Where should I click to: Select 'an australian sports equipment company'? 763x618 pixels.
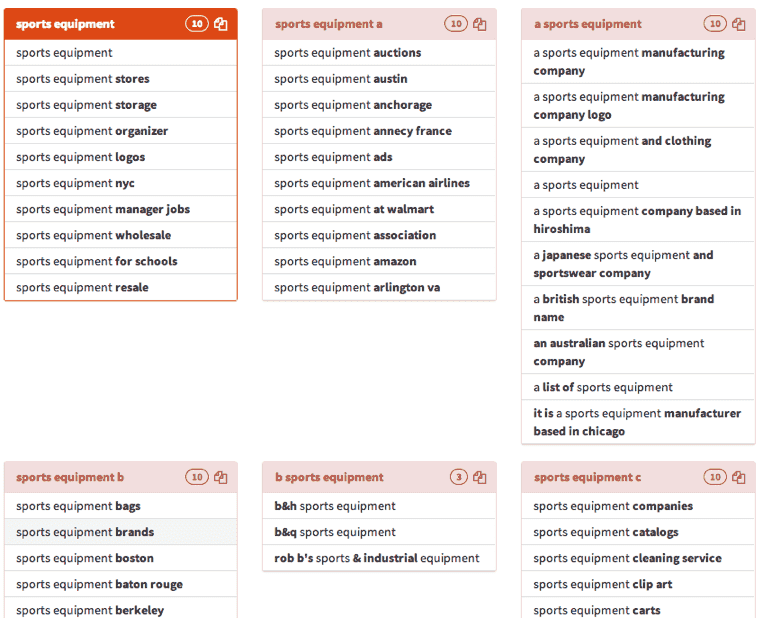coord(638,352)
